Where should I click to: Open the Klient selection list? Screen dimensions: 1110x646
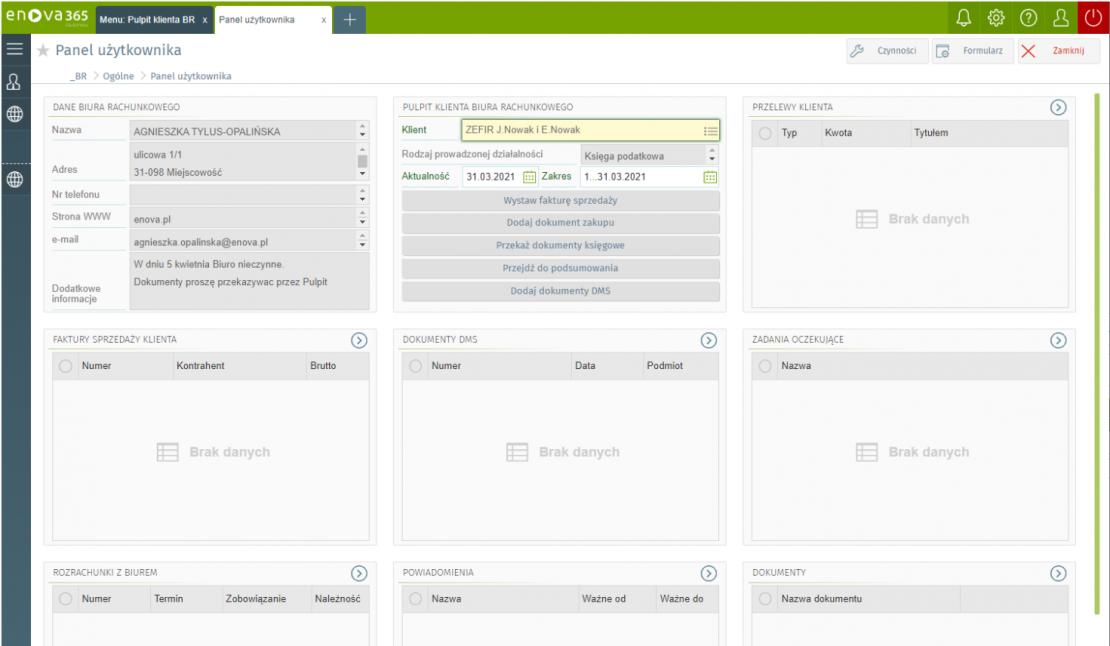coord(710,130)
